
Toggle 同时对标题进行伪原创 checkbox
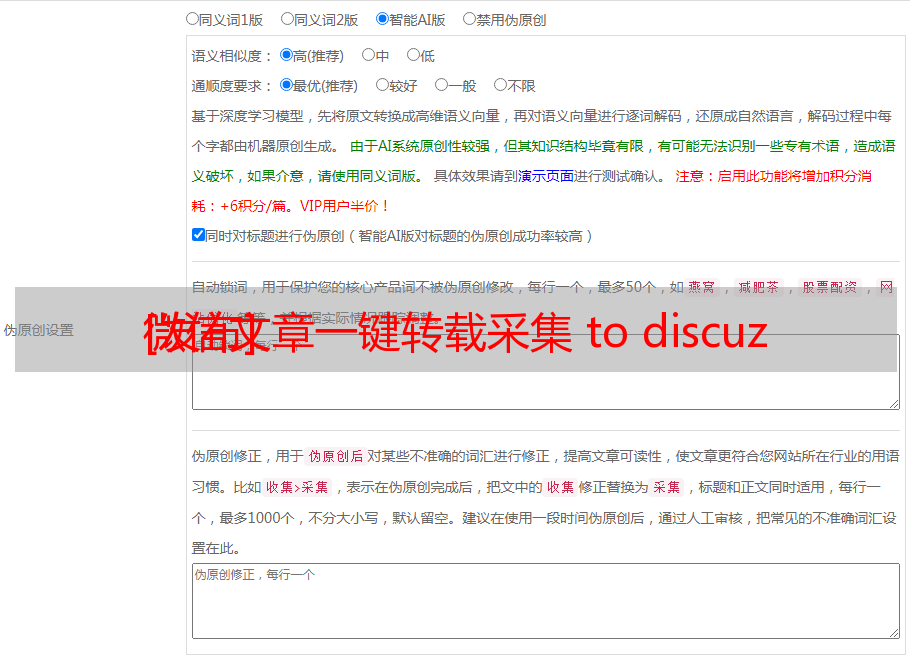tap(198, 235)
